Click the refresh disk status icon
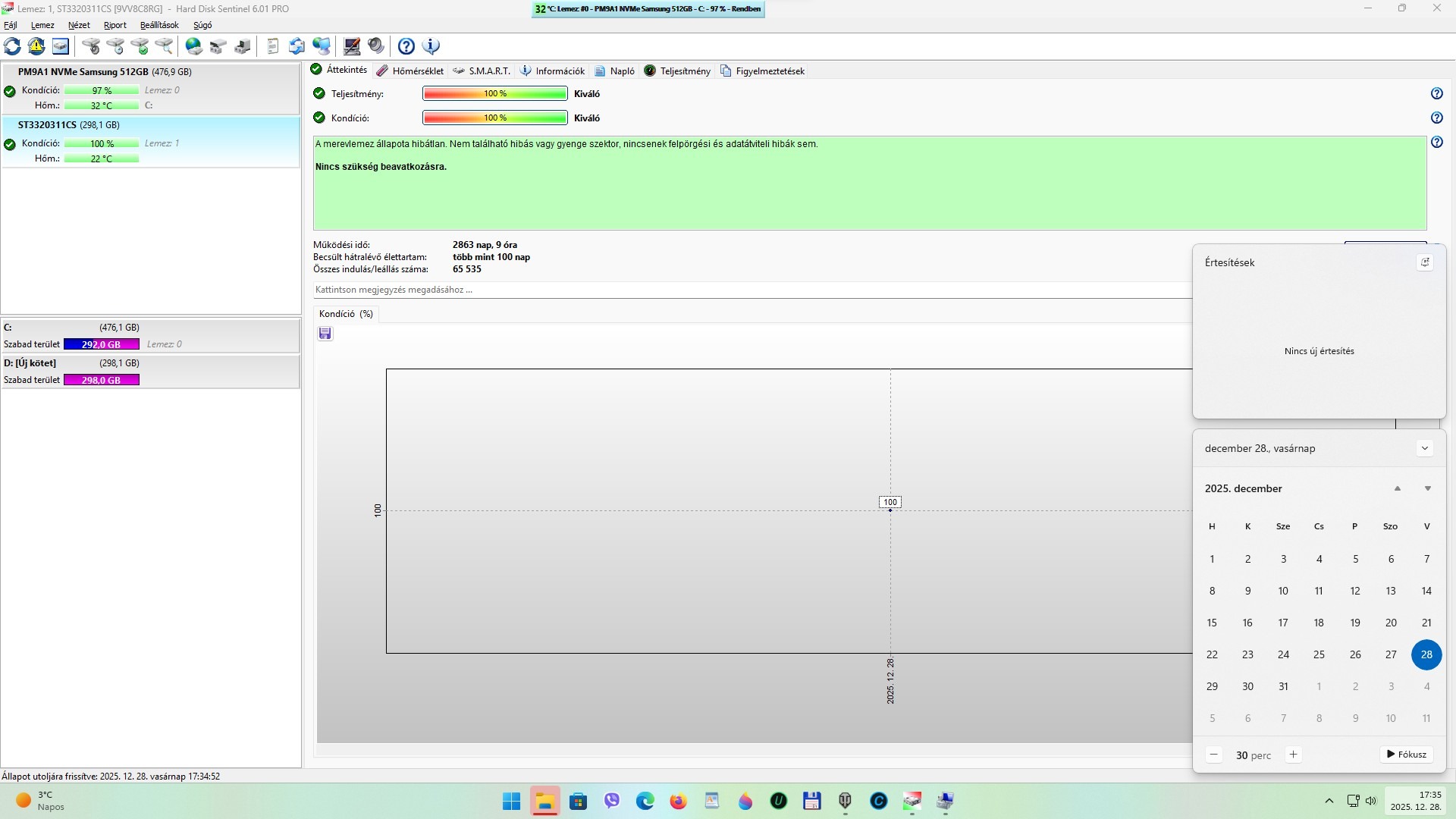The width and height of the screenshot is (1456, 819). click(12, 46)
